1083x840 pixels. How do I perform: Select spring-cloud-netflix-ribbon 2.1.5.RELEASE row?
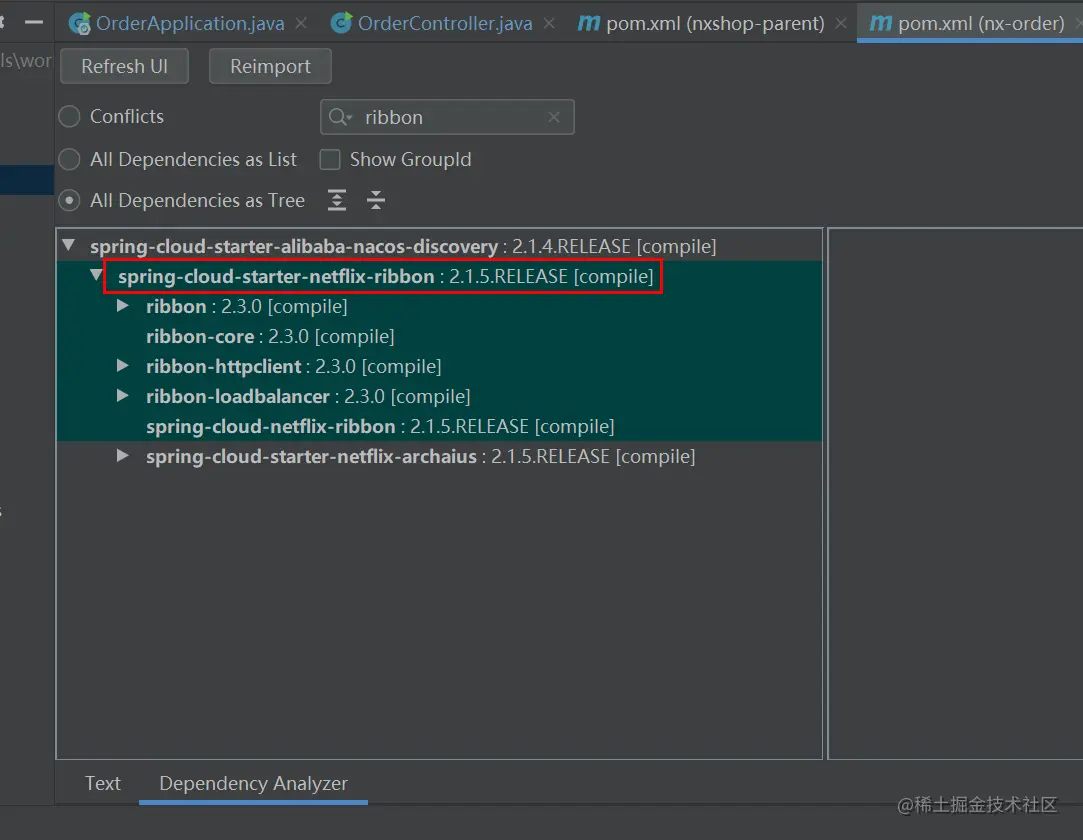pyautogui.click(x=439, y=426)
